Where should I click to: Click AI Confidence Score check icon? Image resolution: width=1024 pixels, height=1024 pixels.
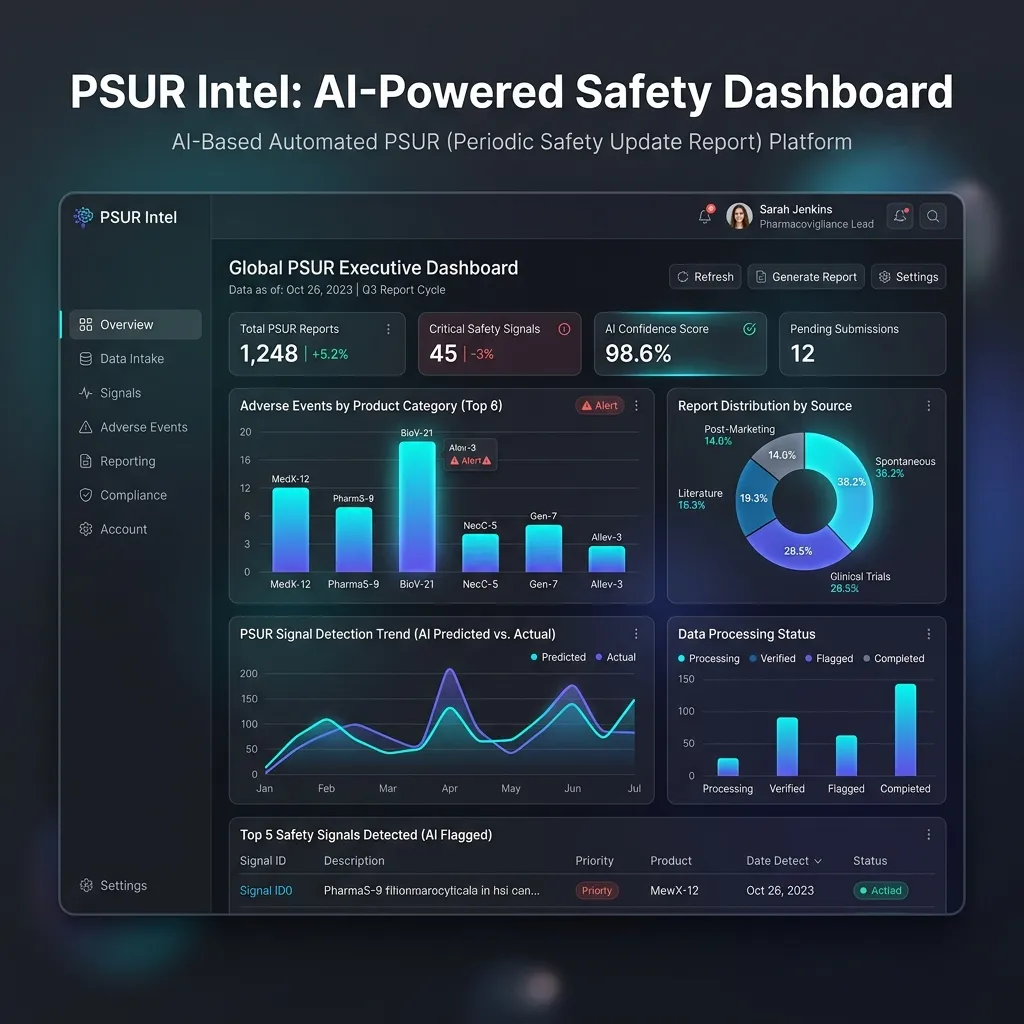coord(750,329)
